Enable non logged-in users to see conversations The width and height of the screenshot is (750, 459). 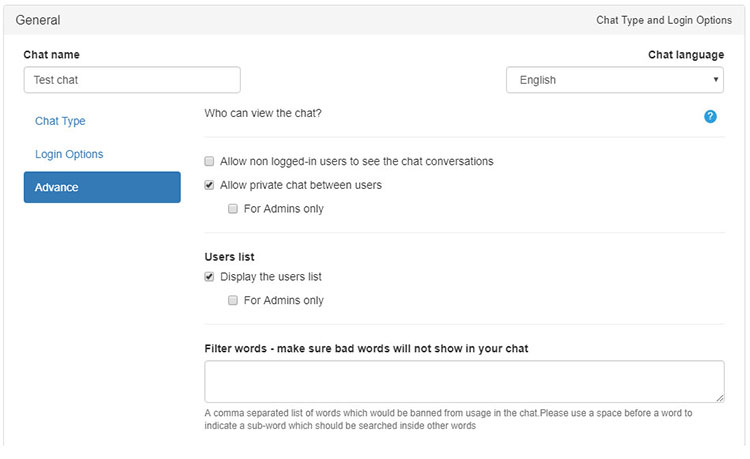[210, 161]
